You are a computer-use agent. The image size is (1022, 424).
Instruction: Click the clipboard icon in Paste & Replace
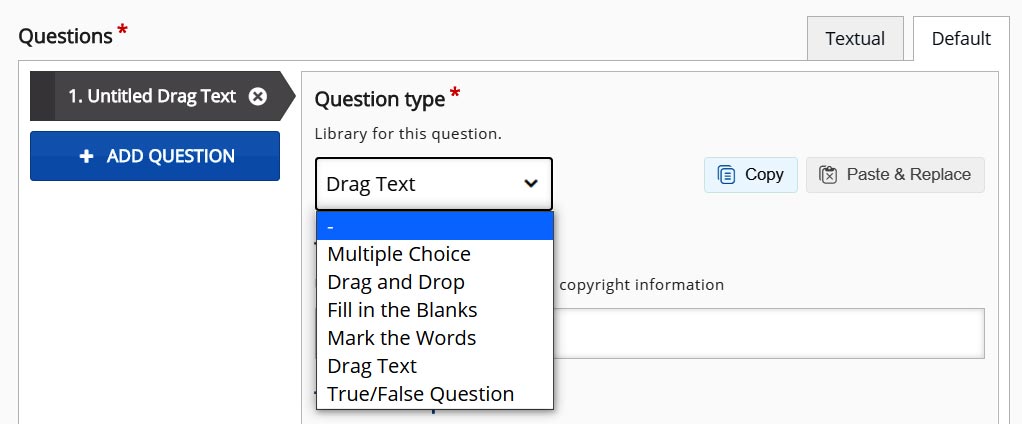click(x=827, y=175)
